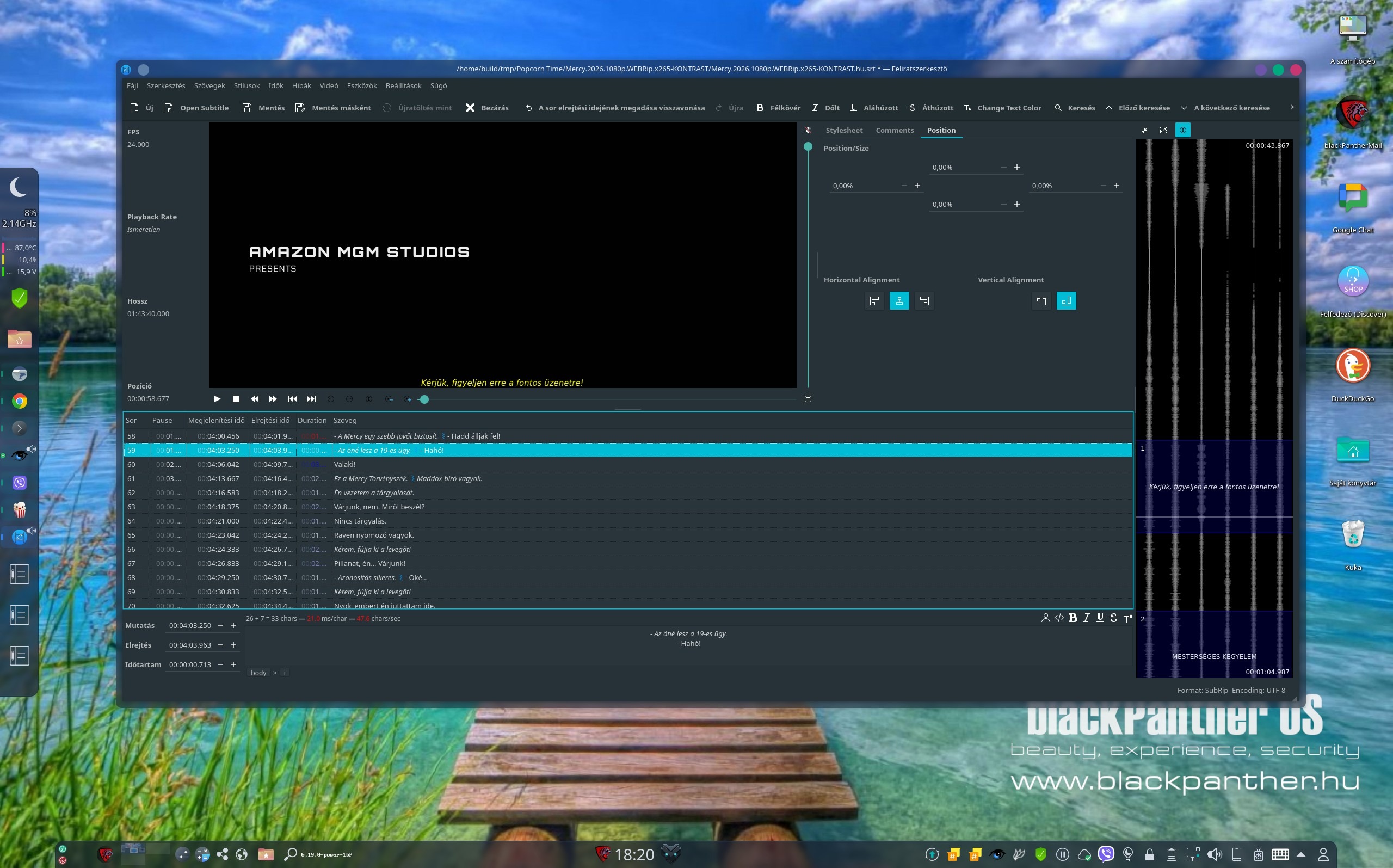Click the voice/speaker person icon in editor
The image size is (1393, 868).
point(1045,618)
